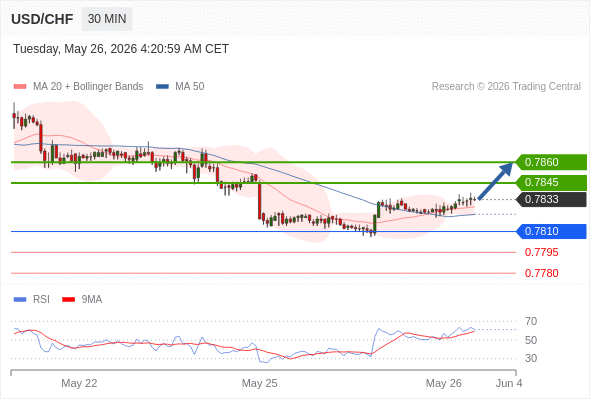The image size is (590, 400).
Task: Click the red 9MA legend swatch
Action: pyautogui.click(x=68, y=300)
